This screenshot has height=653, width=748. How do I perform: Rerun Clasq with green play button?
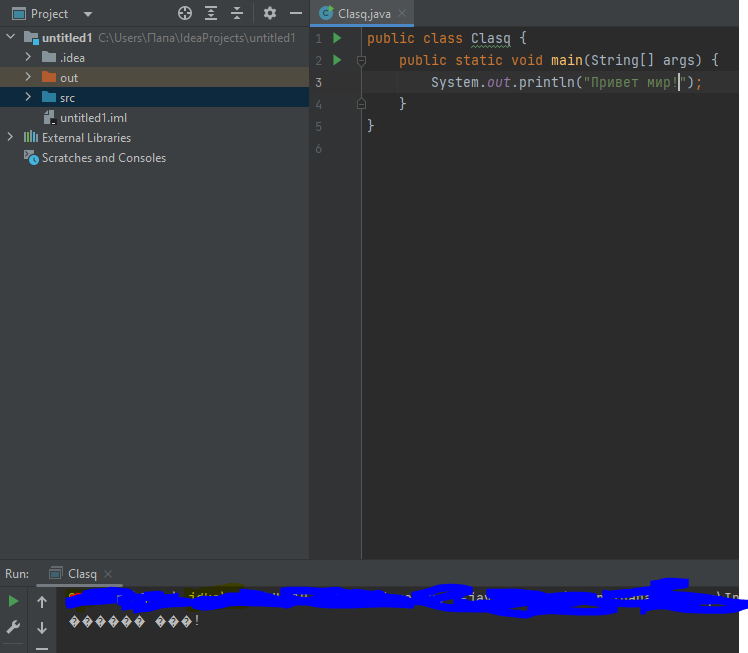[13, 601]
